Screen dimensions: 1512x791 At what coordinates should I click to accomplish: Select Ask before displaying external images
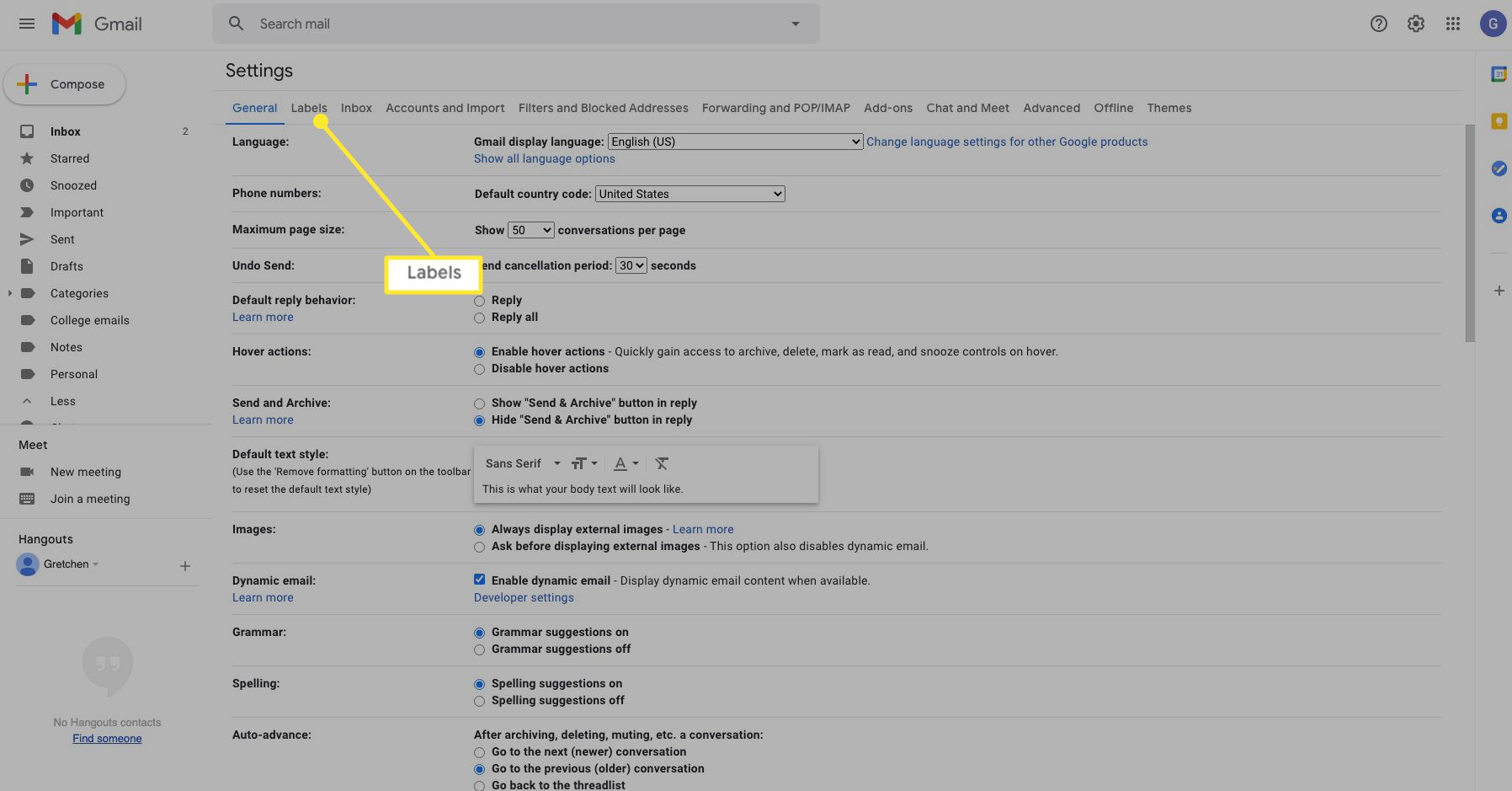click(479, 547)
